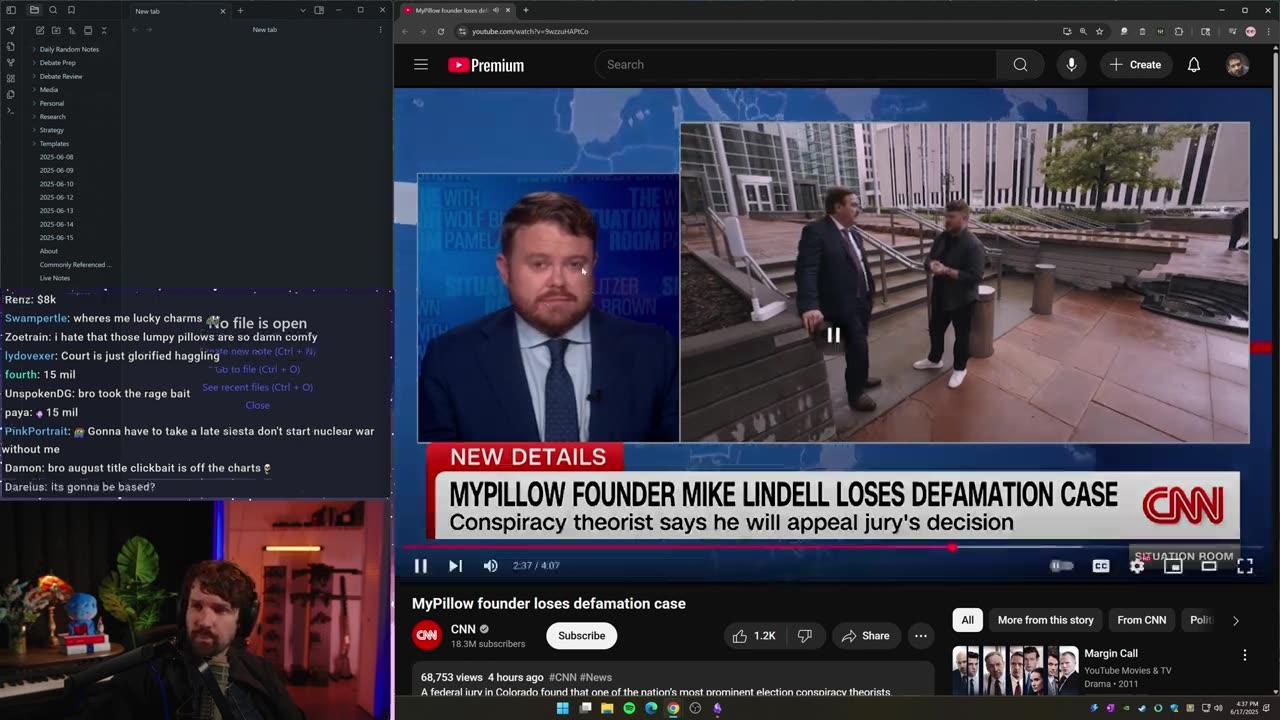Open video player settings gear
1280x720 pixels.
(x=1137, y=566)
